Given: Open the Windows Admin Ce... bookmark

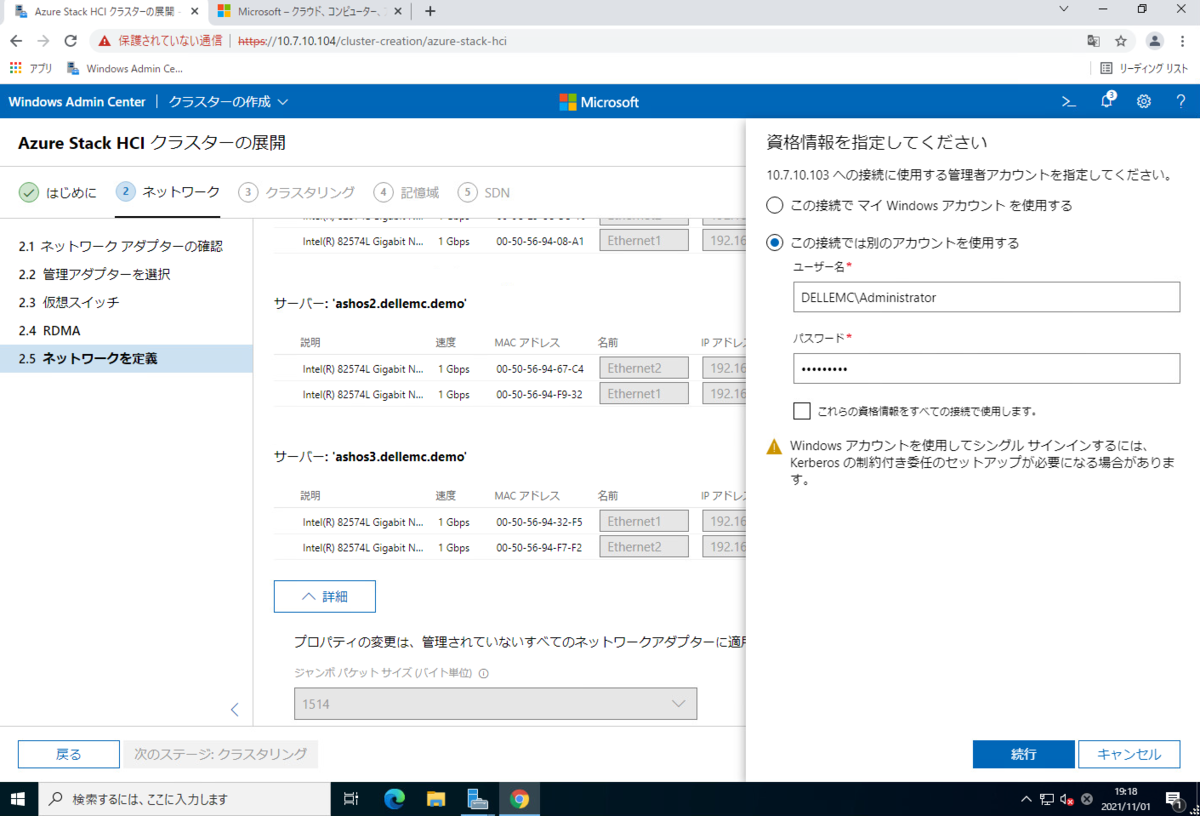Looking at the screenshot, I should [x=125, y=68].
